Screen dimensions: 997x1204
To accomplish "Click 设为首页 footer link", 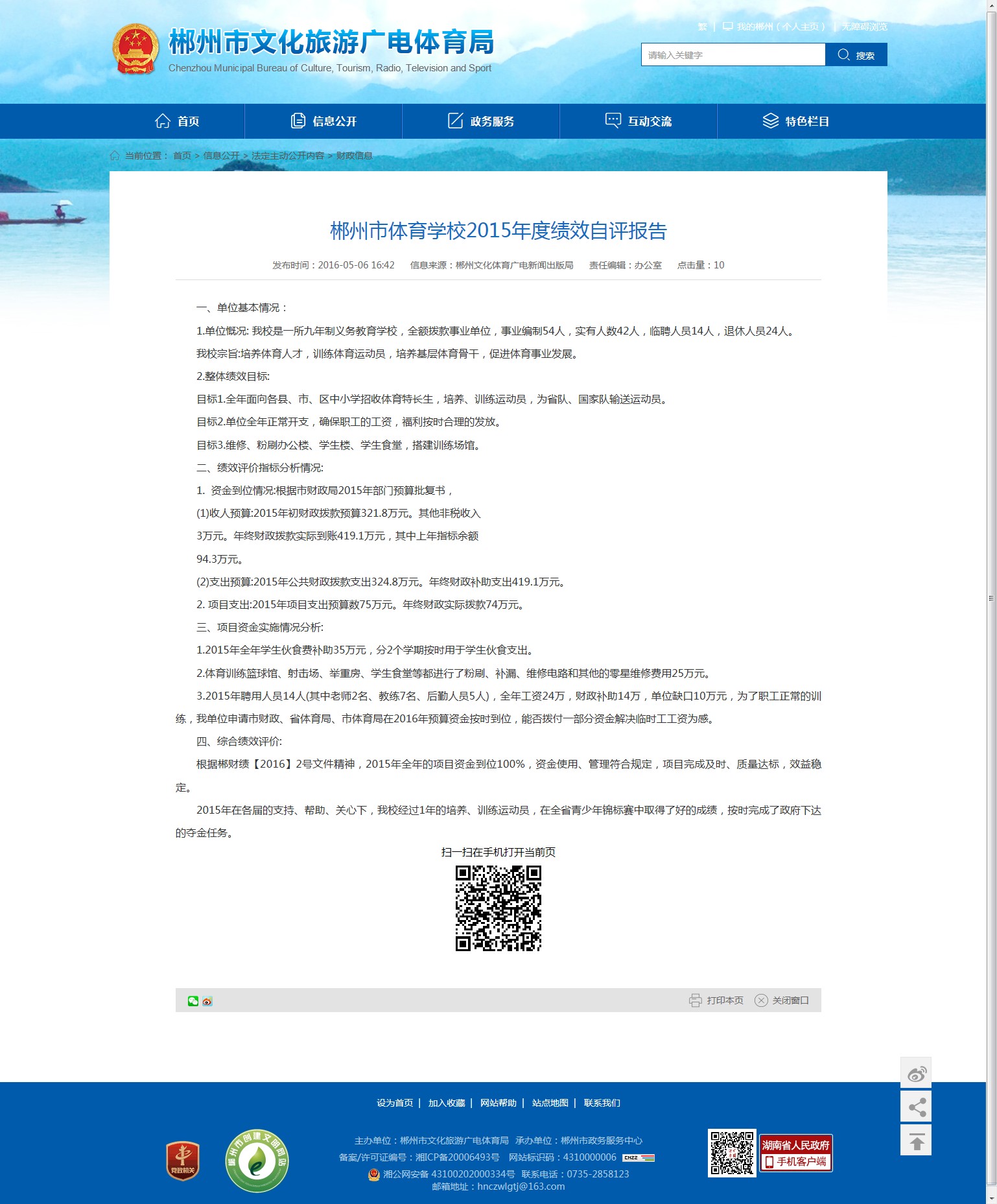I will (395, 1103).
